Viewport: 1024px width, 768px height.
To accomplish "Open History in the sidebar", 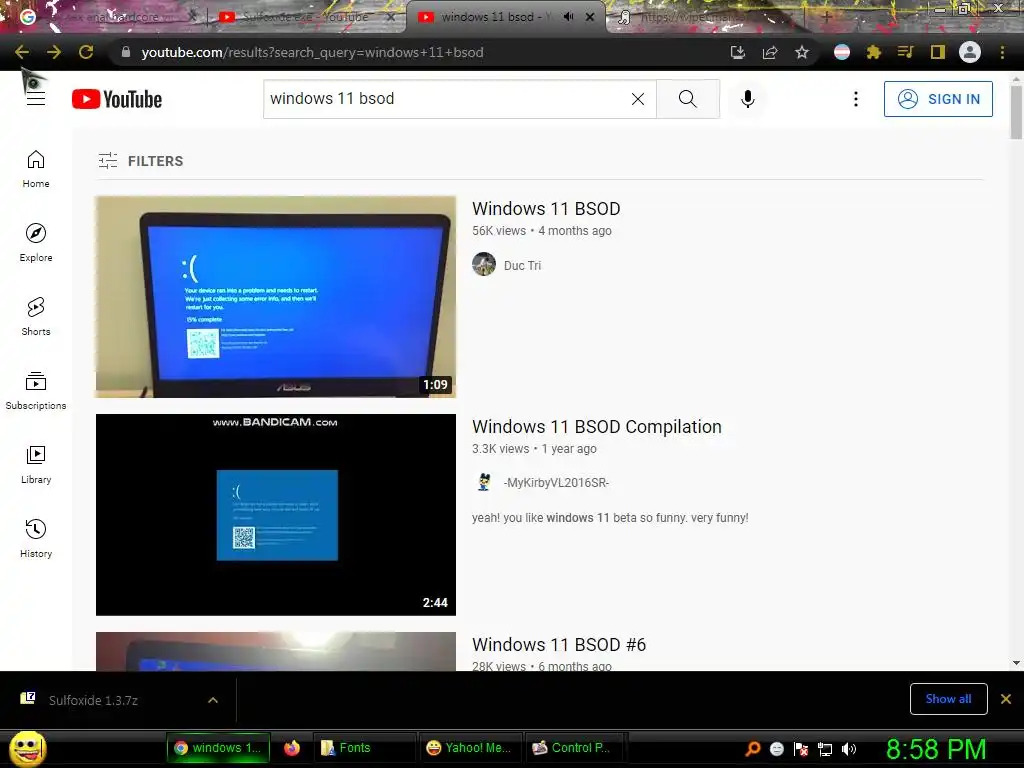I will point(36,539).
